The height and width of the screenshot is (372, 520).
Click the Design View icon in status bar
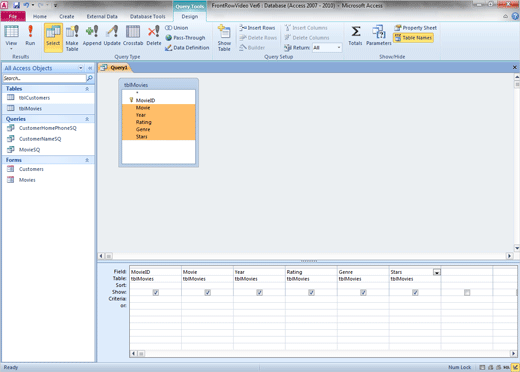pyautogui.click(x=515, y=367)
